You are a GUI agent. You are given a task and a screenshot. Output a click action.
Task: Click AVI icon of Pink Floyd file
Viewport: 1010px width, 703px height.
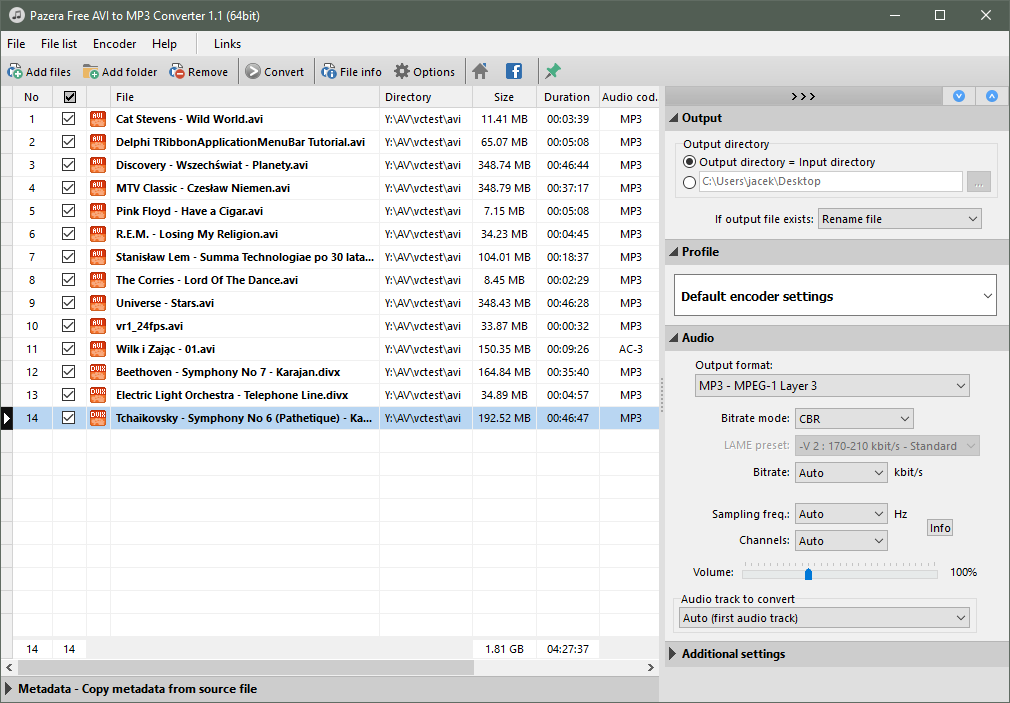[98, 211]
